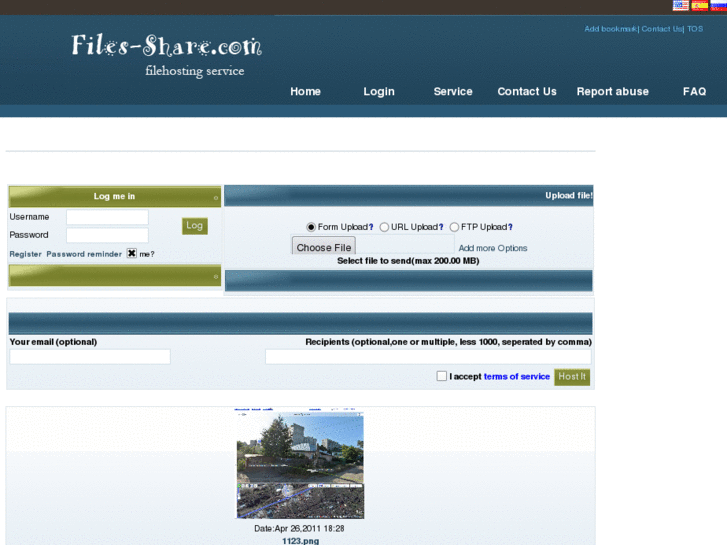
Task: Open the terms of service link
Action: pyautogui.click(x=517, y=377)
